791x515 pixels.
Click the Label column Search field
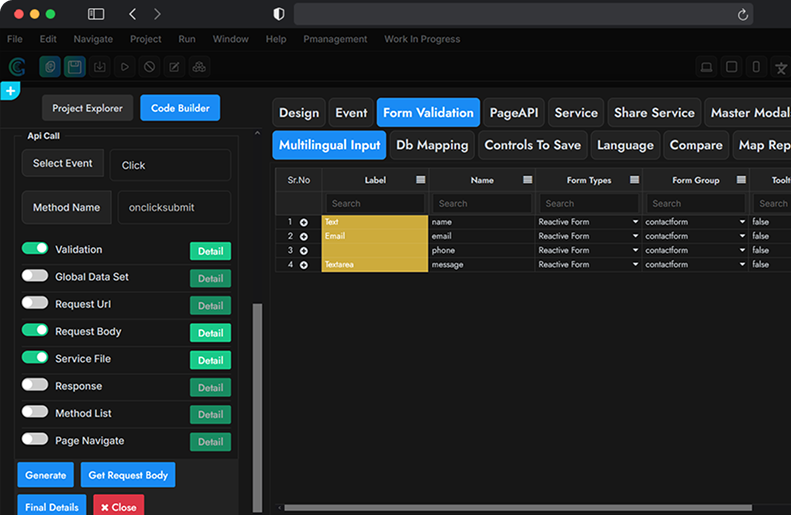374,204
